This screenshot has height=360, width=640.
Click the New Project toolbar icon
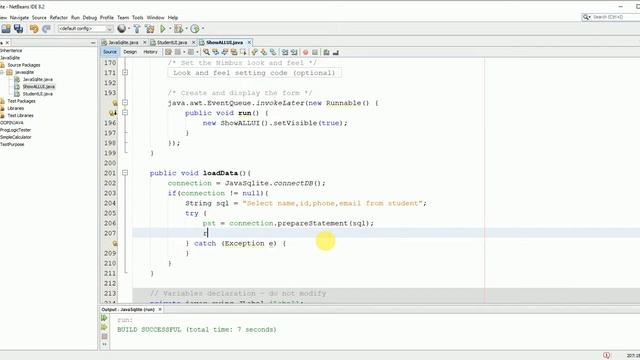[x=6, y=29]
